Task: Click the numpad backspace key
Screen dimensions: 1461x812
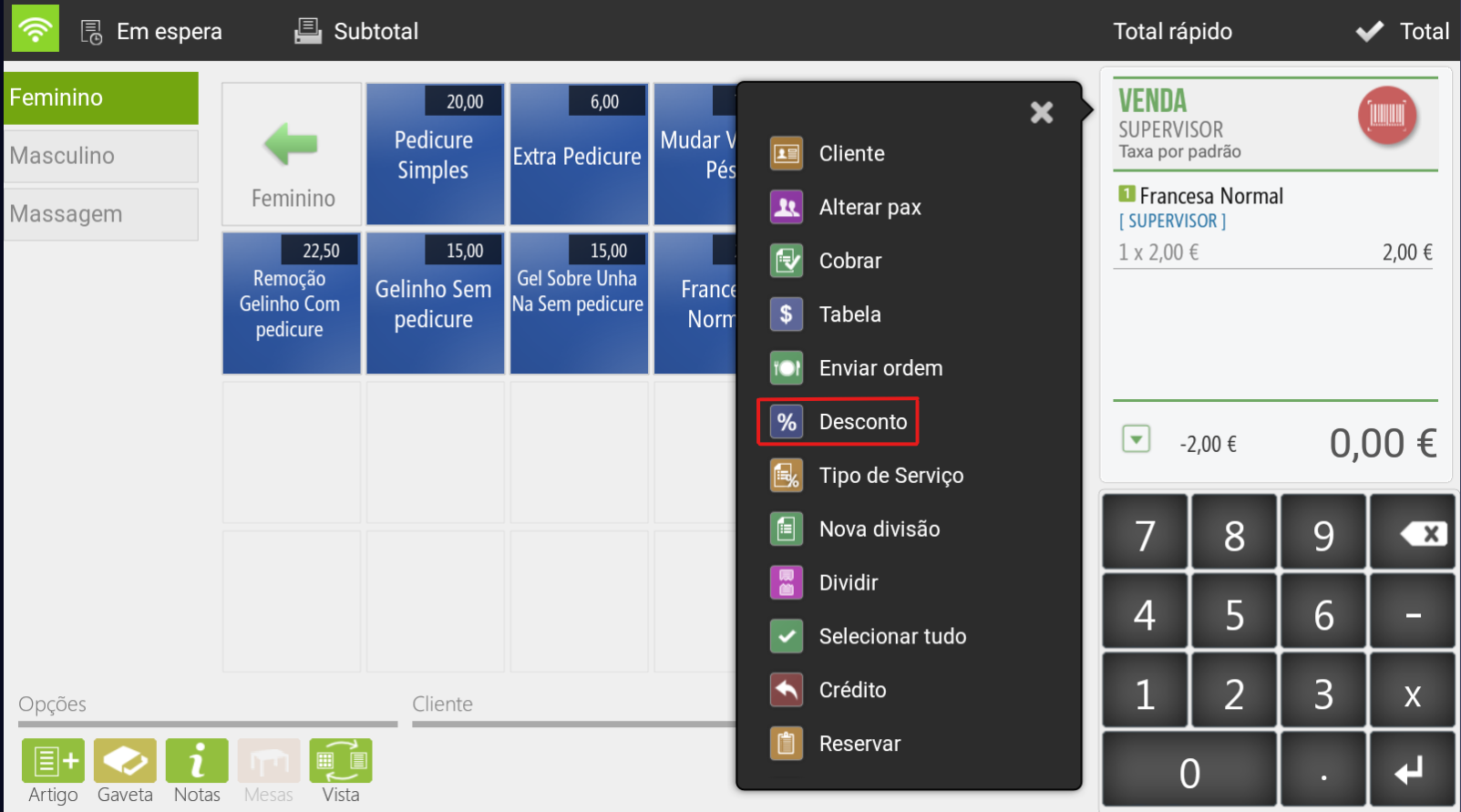Action: pos(1413,534)
